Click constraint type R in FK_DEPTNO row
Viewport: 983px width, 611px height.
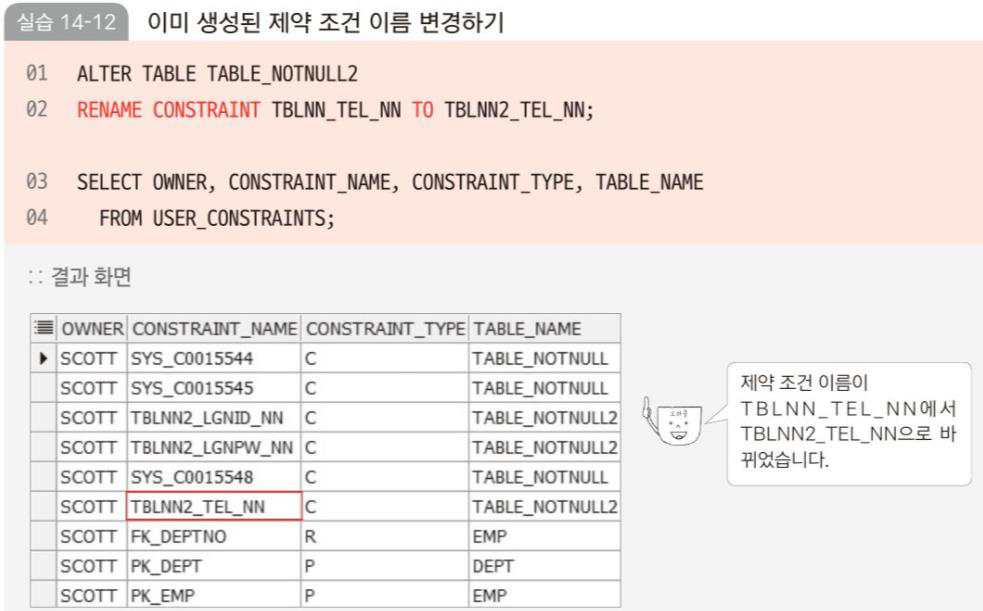point(385,536)
